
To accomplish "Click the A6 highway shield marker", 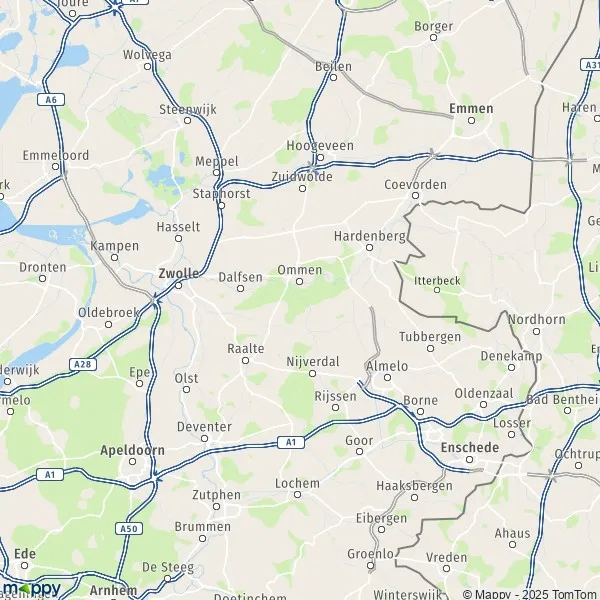I will click(51, 100).
